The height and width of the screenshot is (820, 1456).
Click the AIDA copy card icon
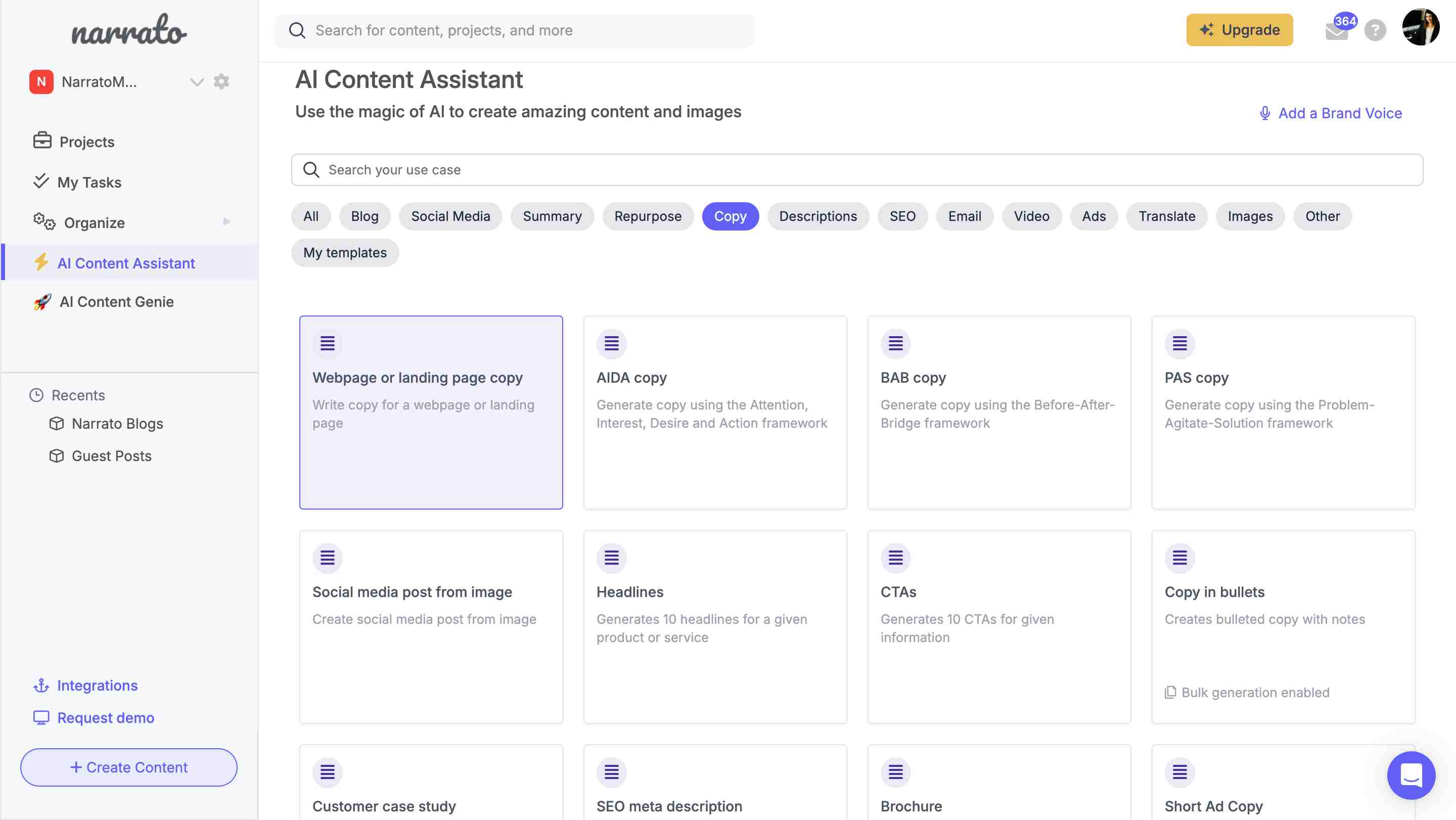click(x=612, y=343)
